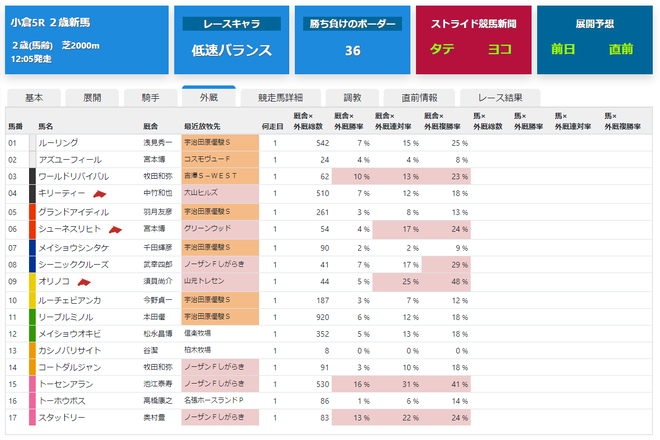
Task: Open the 競走馬詳細 tab
Action: tap(280, 98)
